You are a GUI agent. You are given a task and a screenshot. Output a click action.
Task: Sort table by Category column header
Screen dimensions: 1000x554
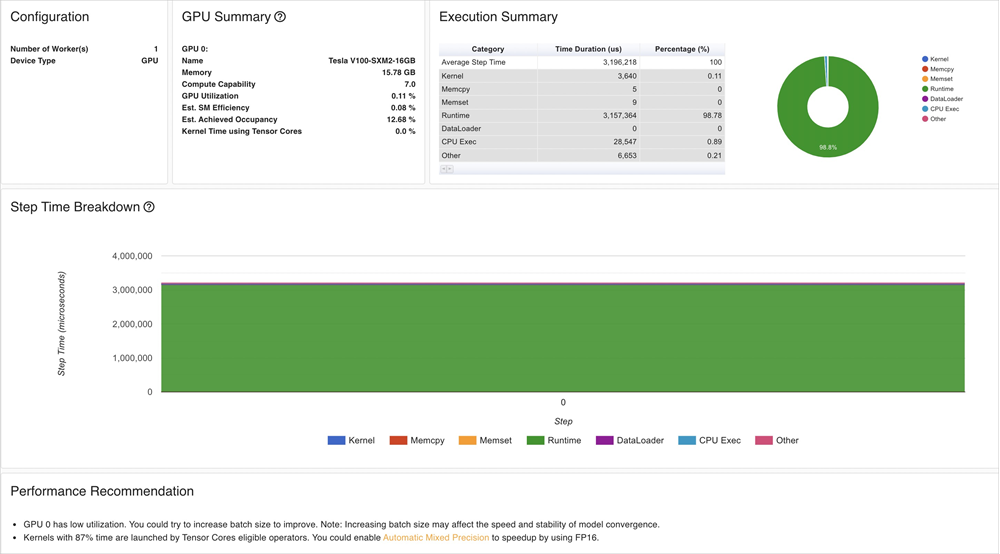(x=488, y=49)
